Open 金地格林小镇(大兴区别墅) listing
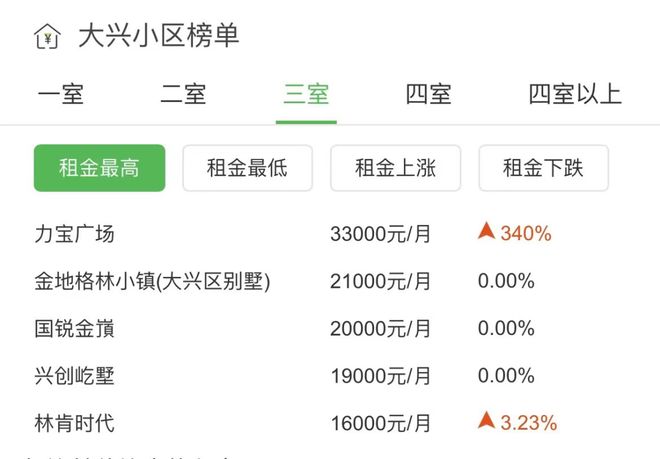Viewport: 660px width, 459px height. click(x=152, y=281)
